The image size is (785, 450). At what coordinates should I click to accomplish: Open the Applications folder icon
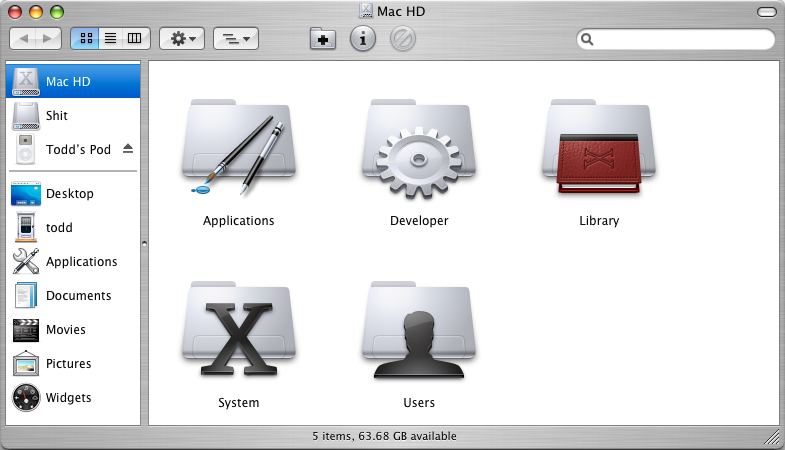click(239, 147)
